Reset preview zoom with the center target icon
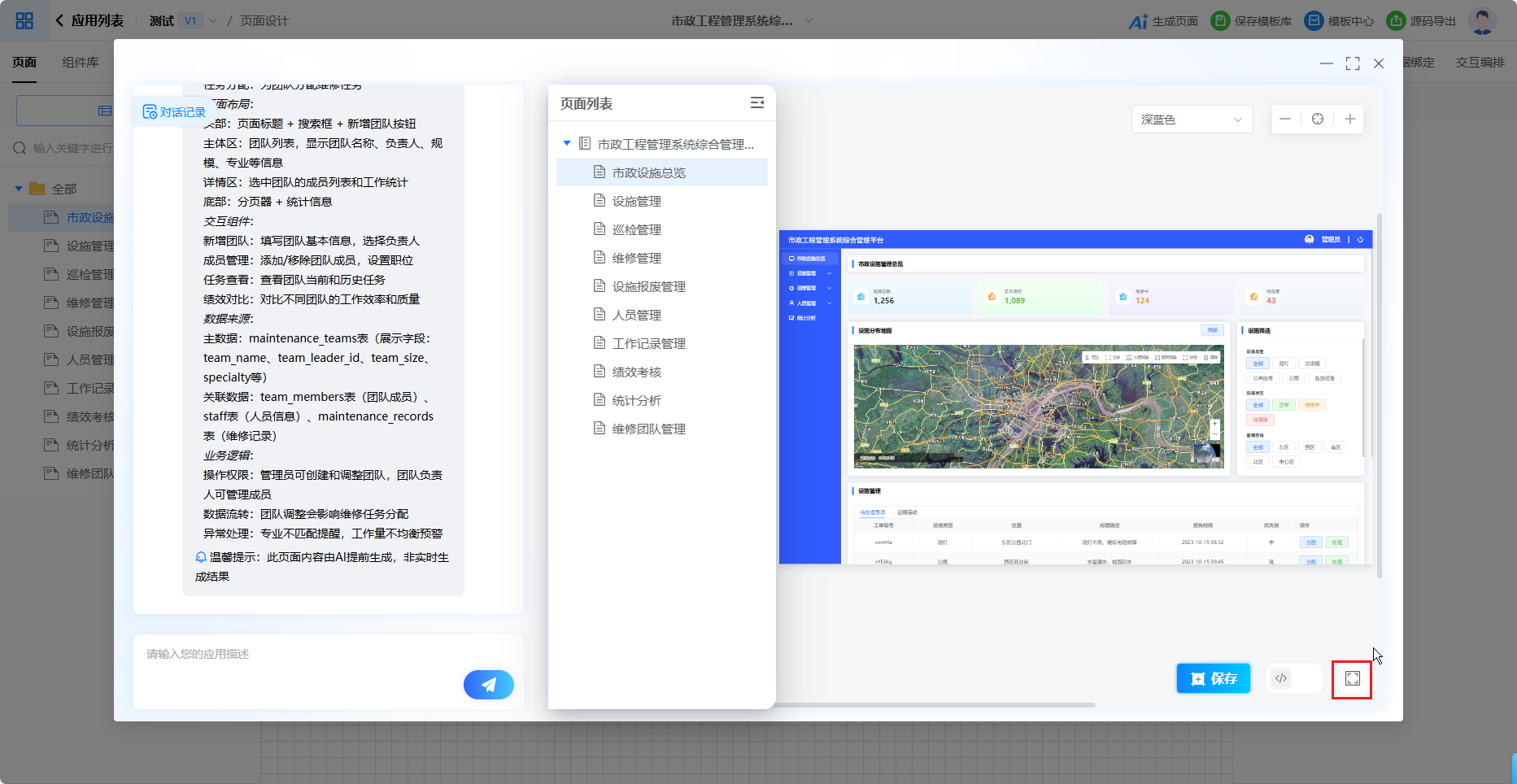 pyautogui.click(x=1318, y=120)
